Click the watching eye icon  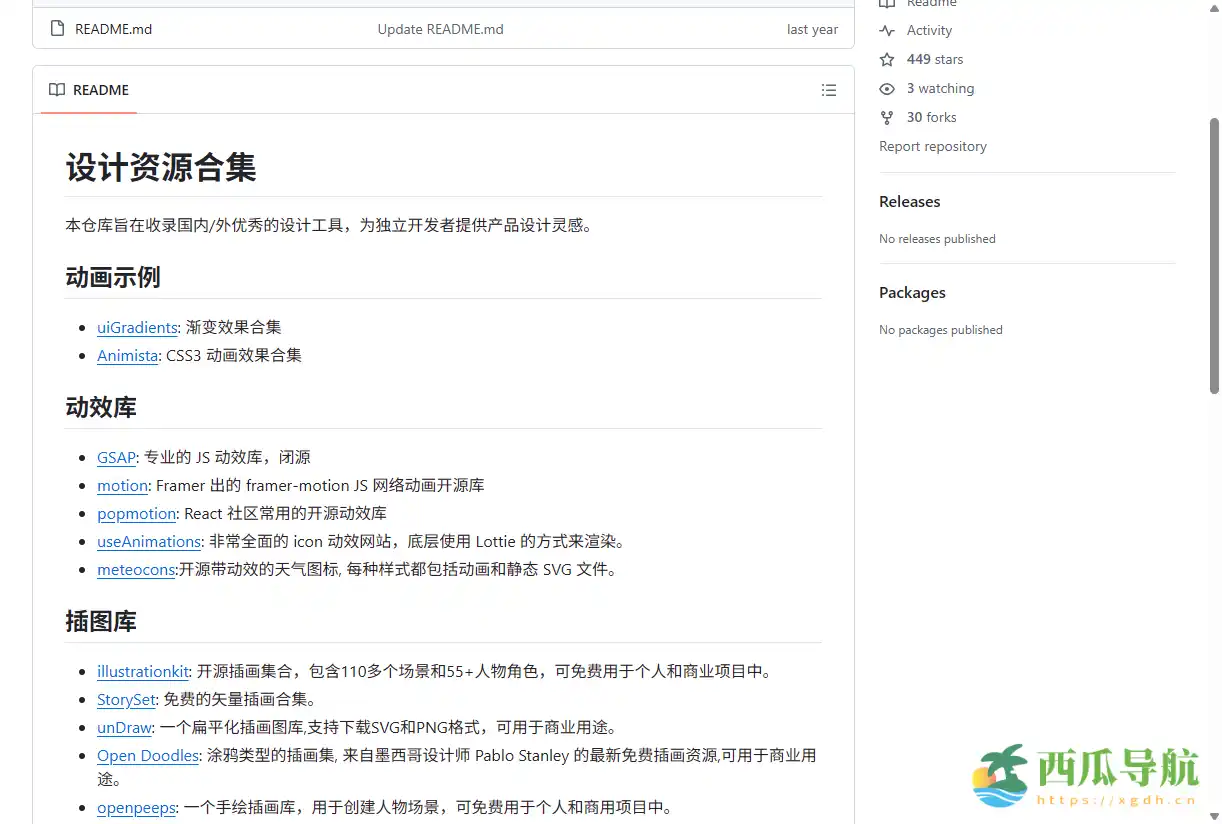886,88
